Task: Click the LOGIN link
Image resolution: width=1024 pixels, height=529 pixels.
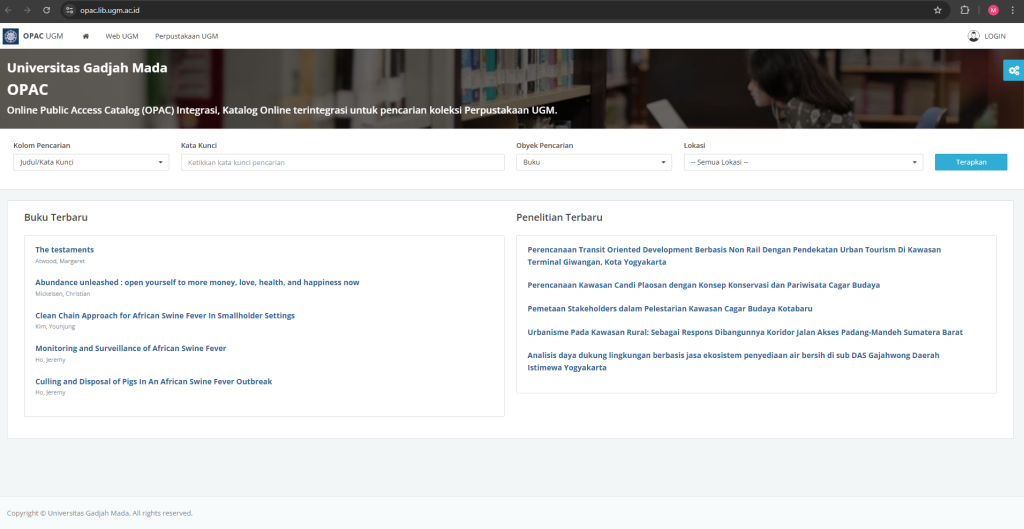Action: pyautogui.click(x=987, y=36)
